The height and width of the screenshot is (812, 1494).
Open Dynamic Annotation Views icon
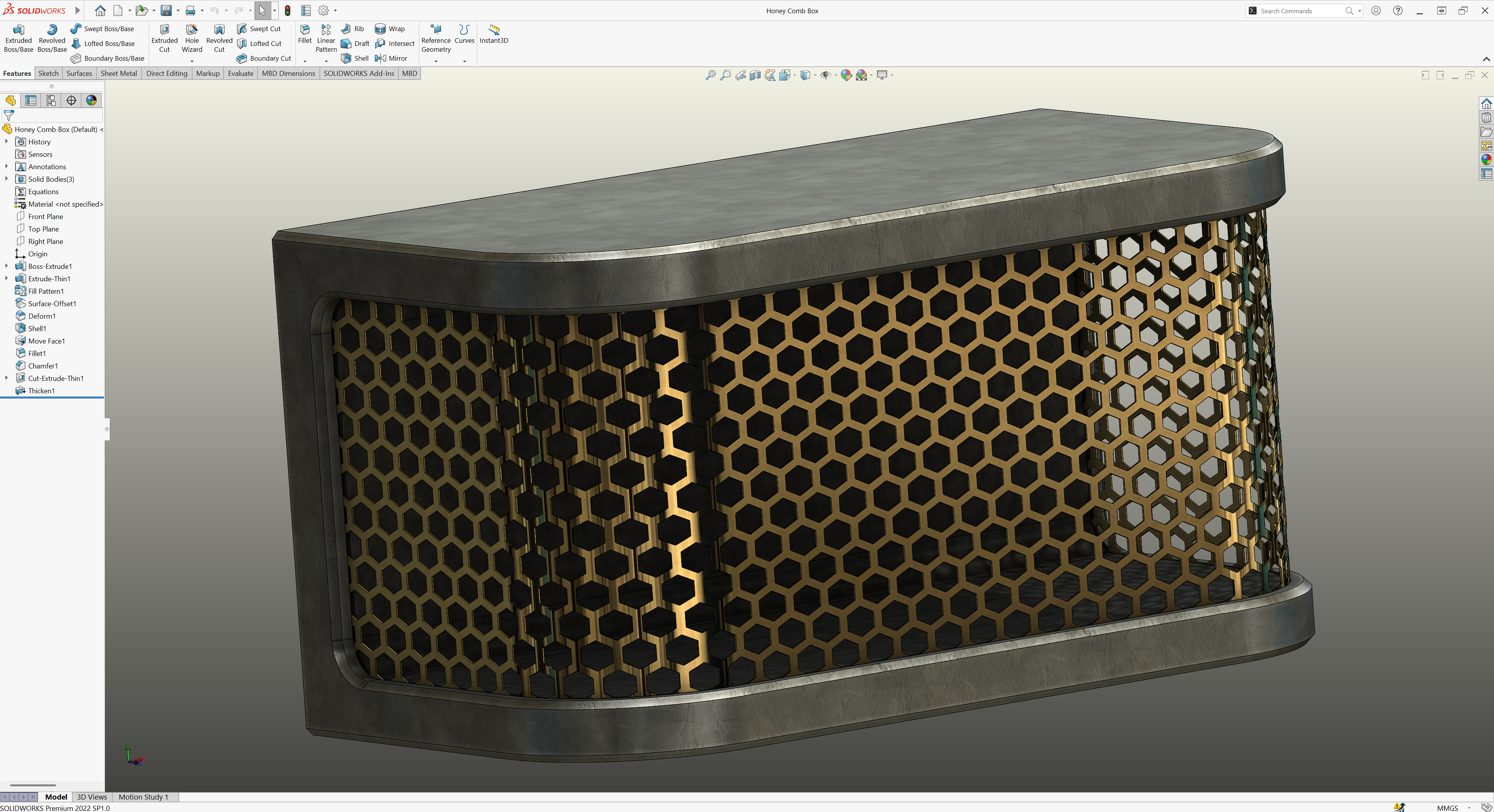pos(770,75)
